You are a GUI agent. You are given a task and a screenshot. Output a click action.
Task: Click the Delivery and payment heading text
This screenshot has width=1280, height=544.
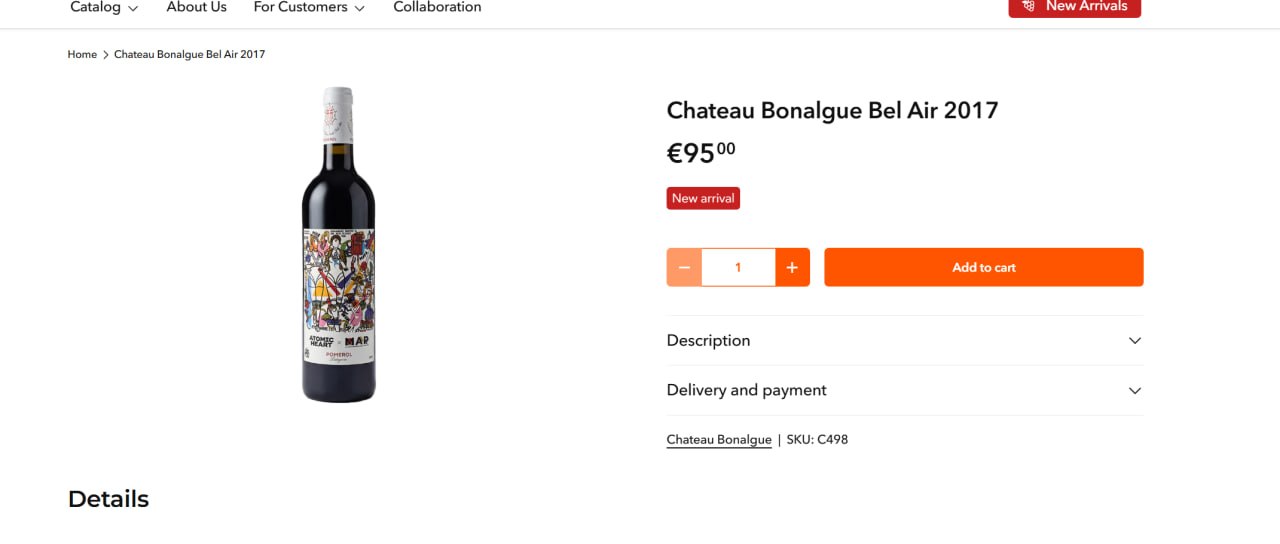click(x=746, y=390)
